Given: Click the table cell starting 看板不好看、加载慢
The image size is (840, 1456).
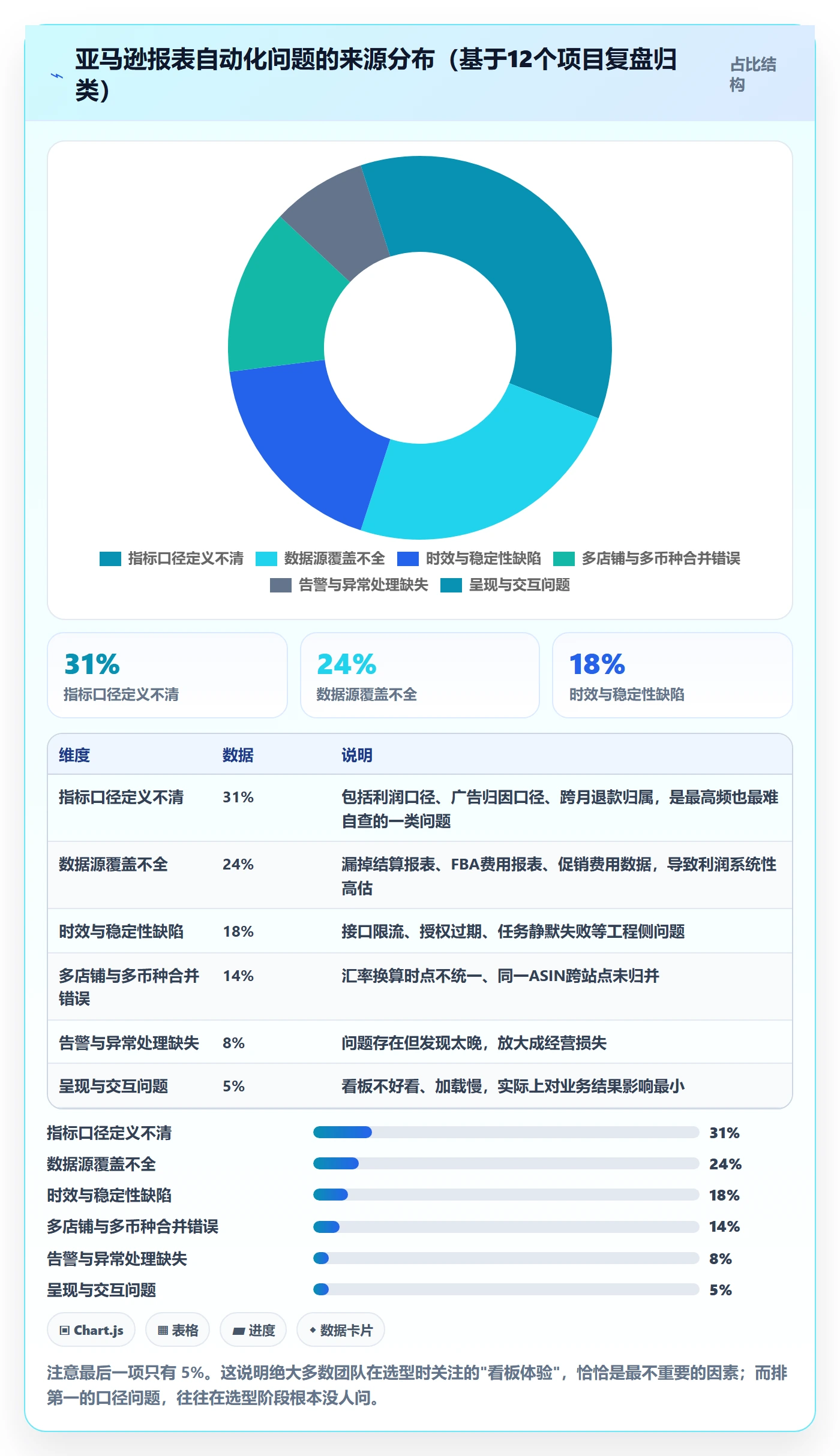Looking at the screenshot, I should [x=513, y=1086].
